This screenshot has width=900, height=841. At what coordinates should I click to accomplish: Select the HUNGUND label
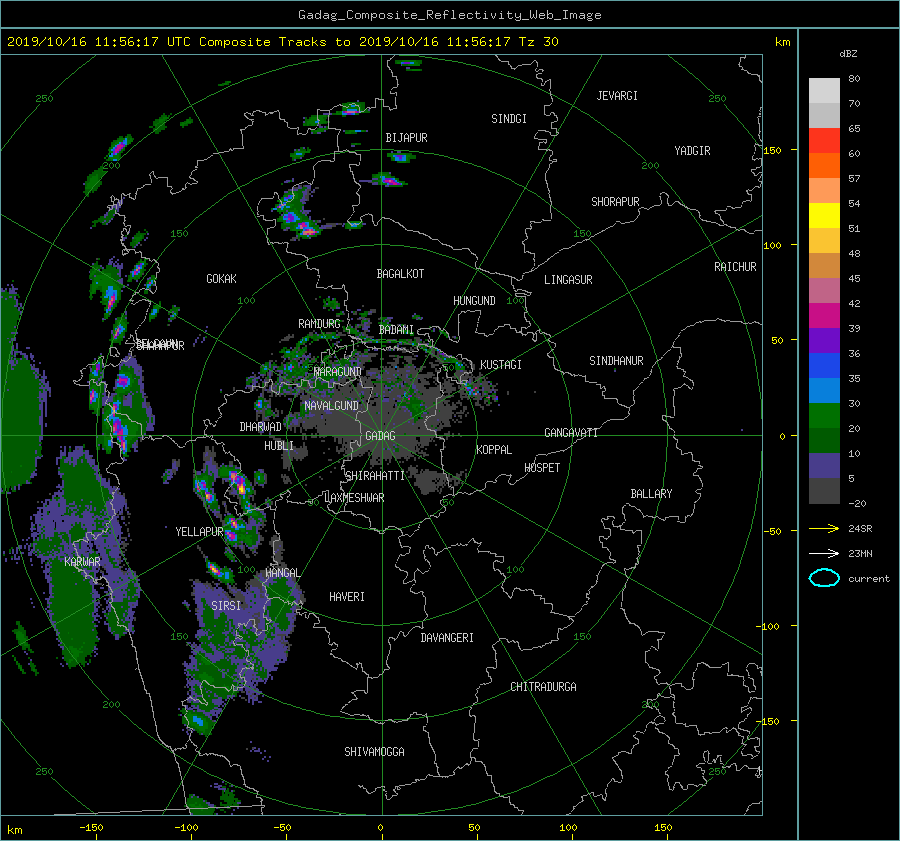[x=474, y=301]
